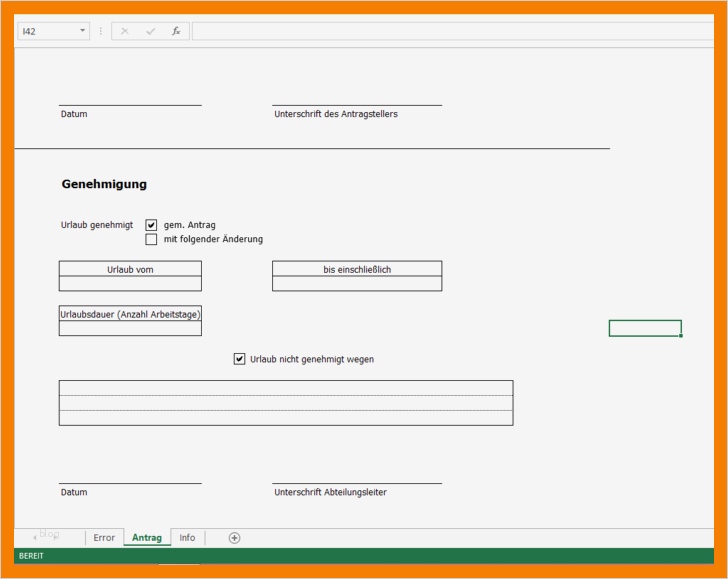Click the 'Genehmigung' heading
The image size is (728, 579).
(104, 184)
